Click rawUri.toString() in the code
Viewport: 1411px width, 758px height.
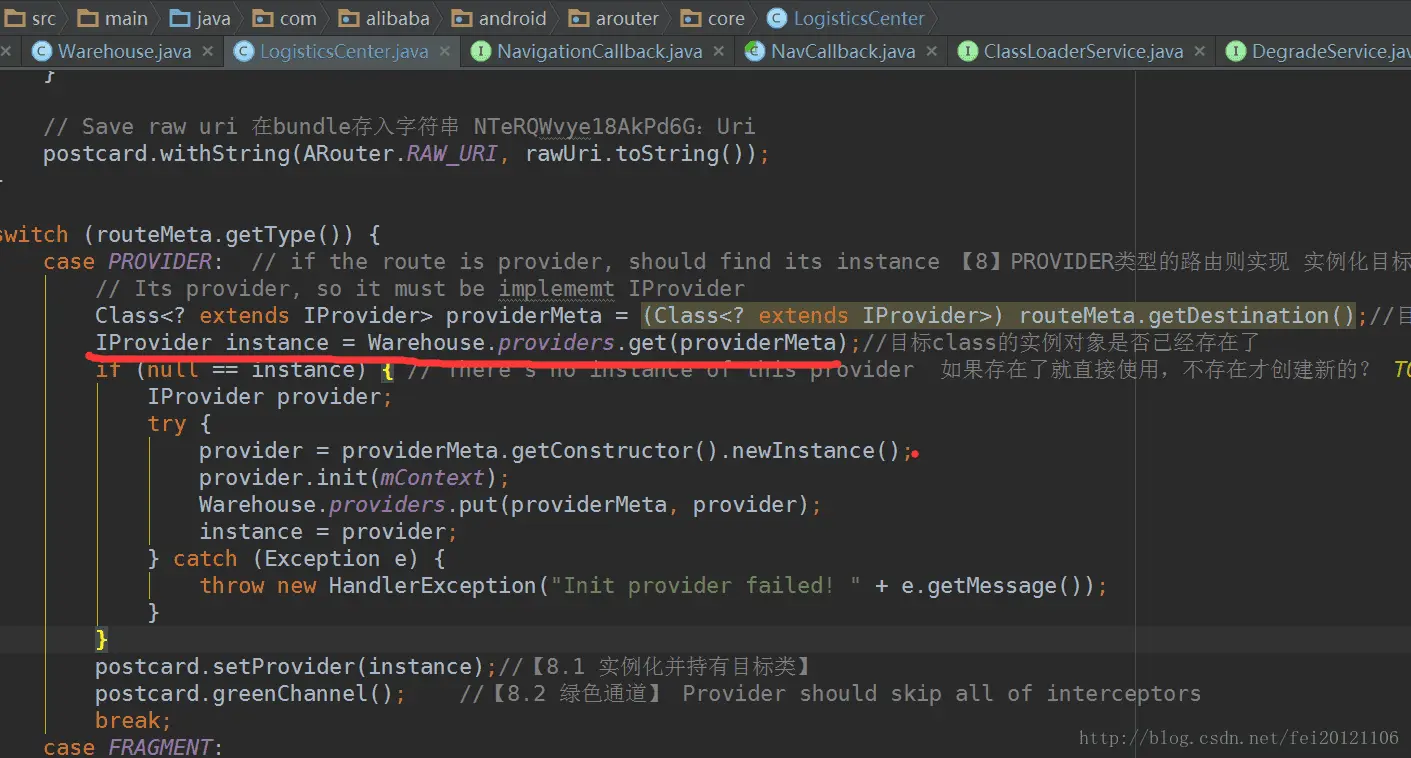[636, 154]
